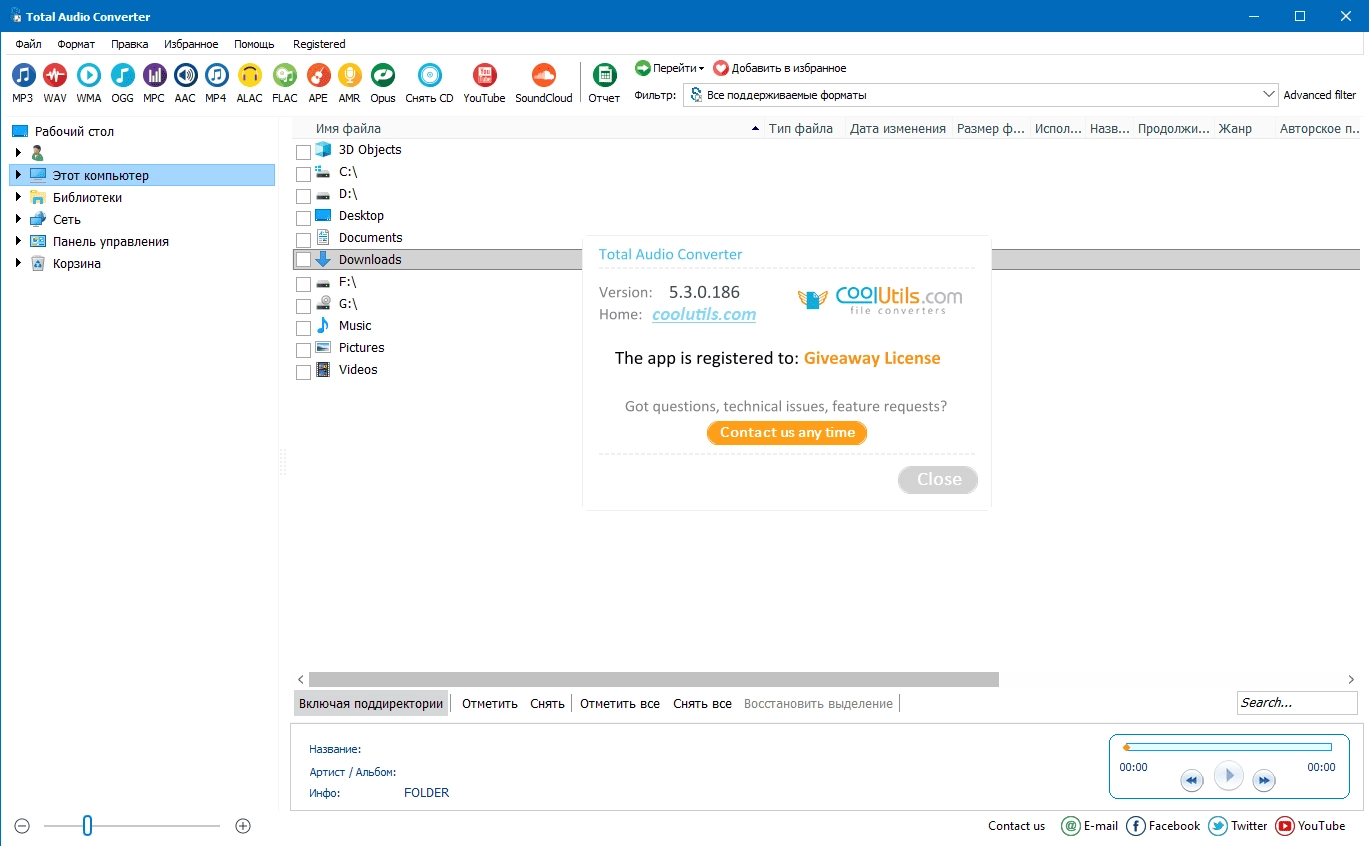
Task: Play the audio preview
Action: tap(1228, 776)
